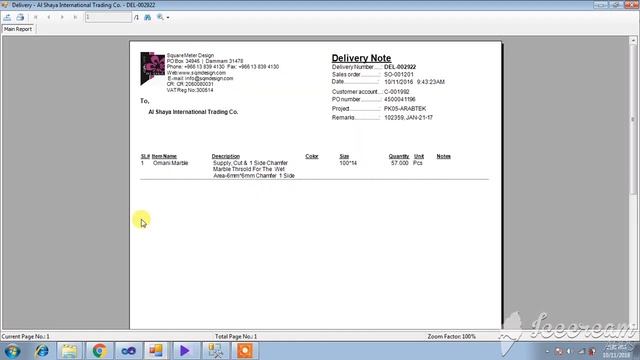Go to the previous page arrow
The width and height of the screenshot is (640, 360).
click(49, 17)
